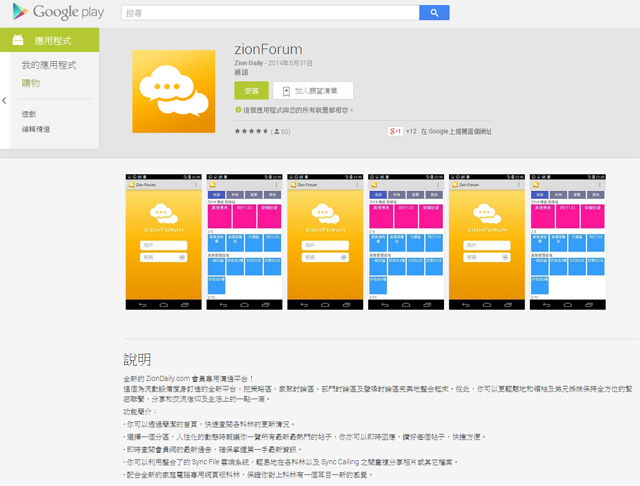Screen dimensions: 640x486
Task: Open second screenshot showing forum tiles
Action: [244, 242]
